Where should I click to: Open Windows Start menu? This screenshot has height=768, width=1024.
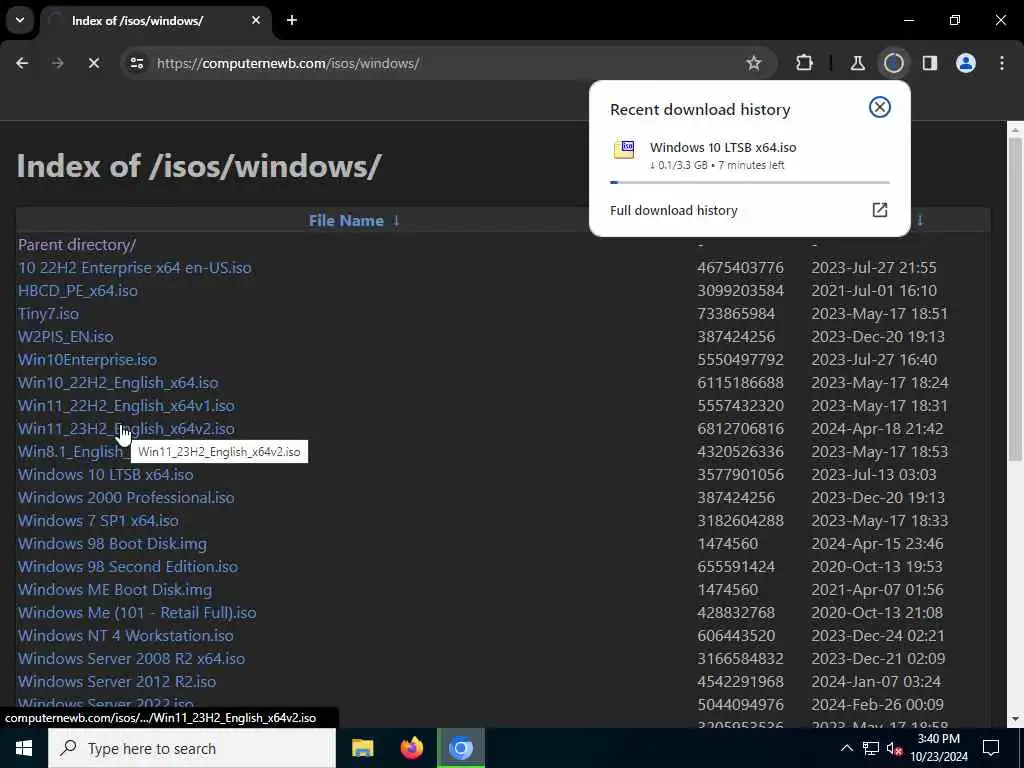[24, 748]
